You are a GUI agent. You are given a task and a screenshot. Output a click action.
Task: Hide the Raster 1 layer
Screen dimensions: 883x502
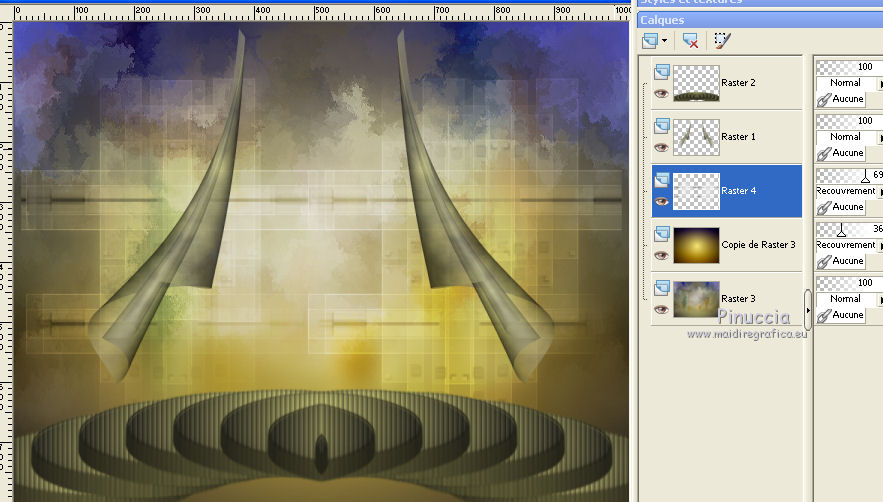[662, 148]
